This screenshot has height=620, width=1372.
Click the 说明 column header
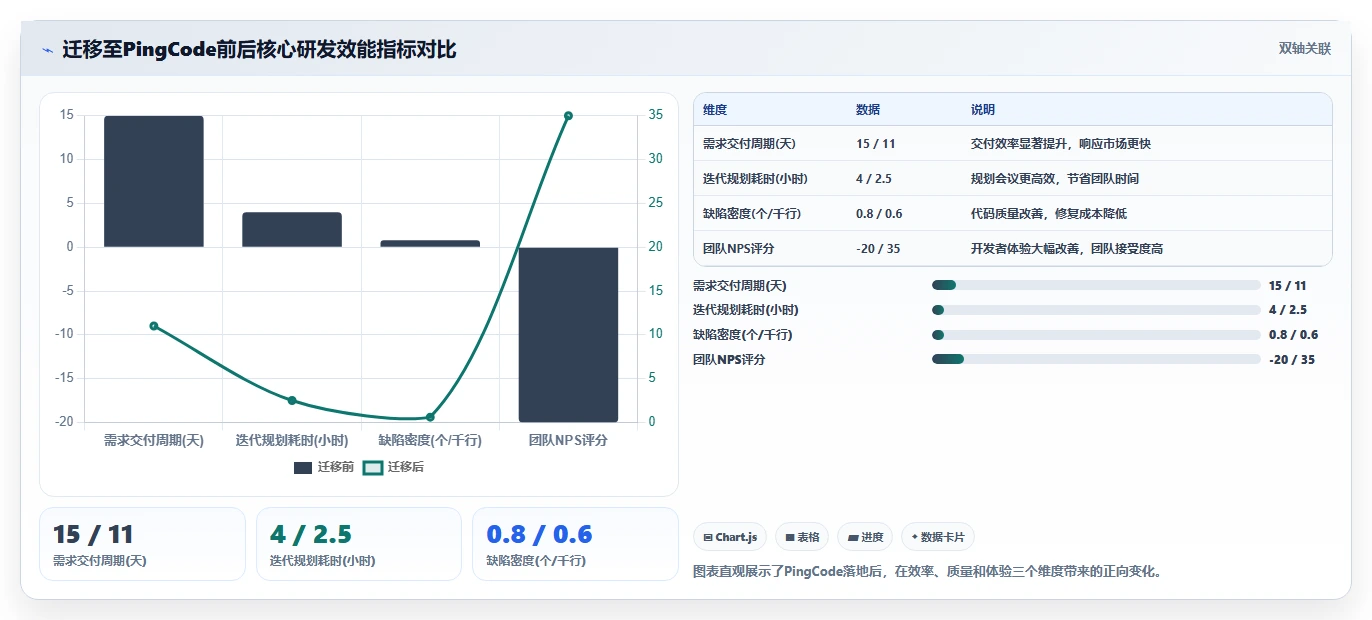(983, 110)
